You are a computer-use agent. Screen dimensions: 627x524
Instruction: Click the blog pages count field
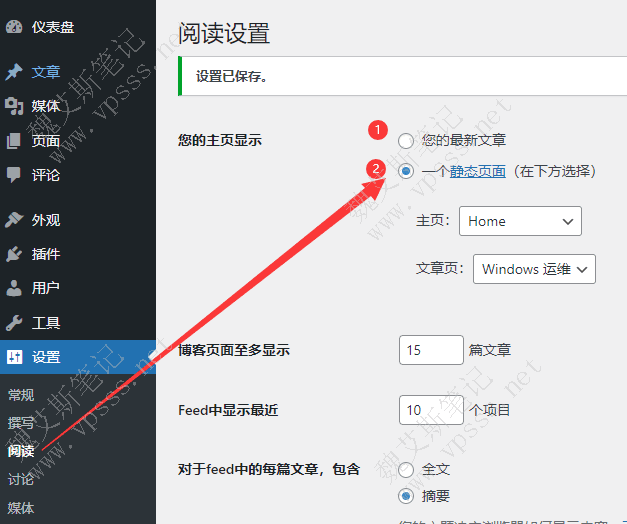tap(430, 350)
